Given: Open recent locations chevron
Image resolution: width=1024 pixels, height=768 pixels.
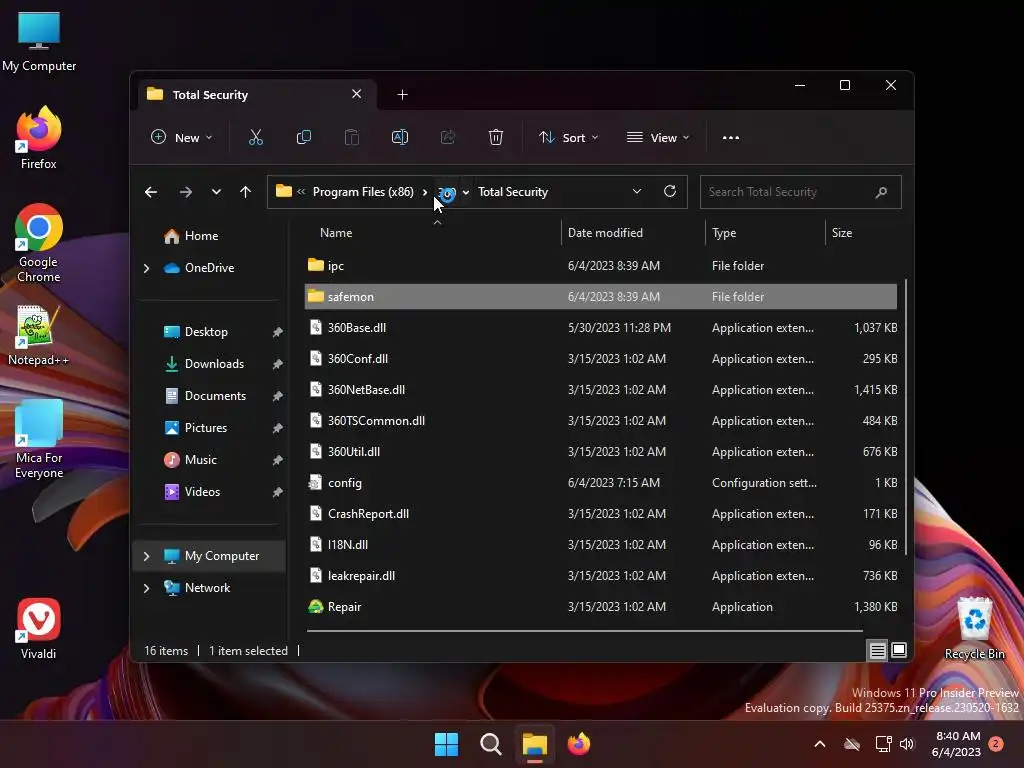Looking at the screenshot, I should pyautogui.click(x=216, y=192).
